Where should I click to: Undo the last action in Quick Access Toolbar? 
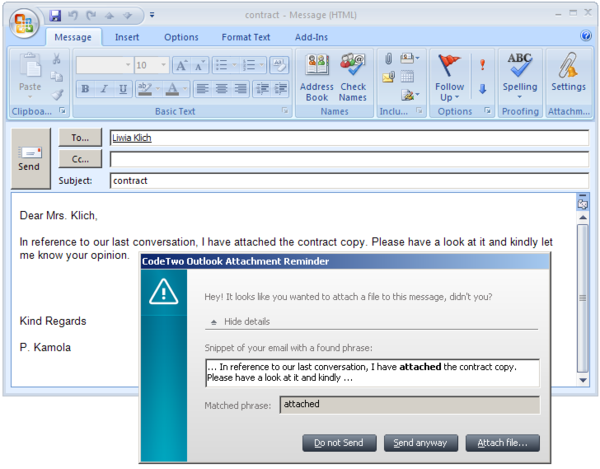[73, 15]
